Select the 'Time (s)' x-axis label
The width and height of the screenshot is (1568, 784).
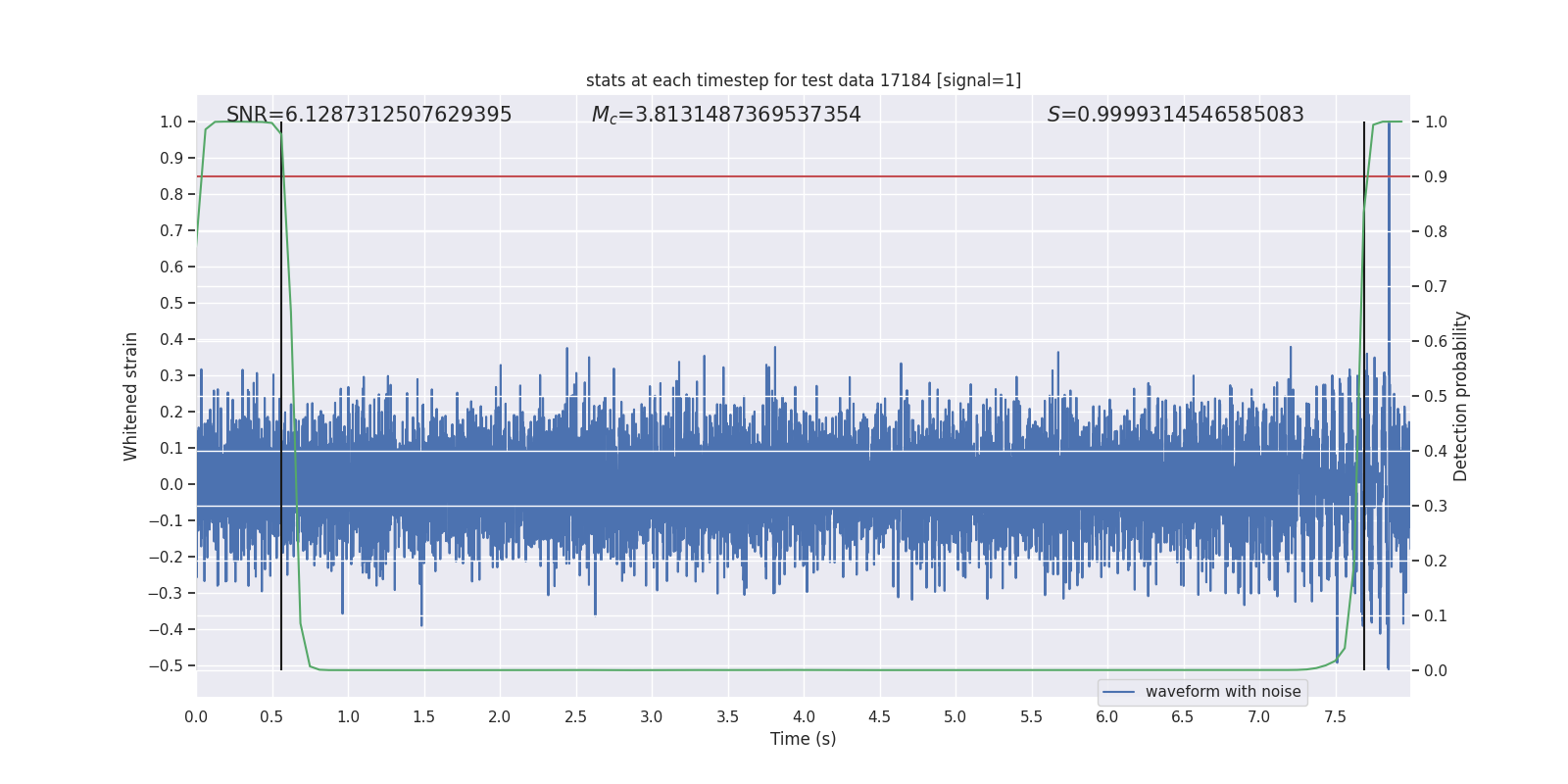click(804, 739)
